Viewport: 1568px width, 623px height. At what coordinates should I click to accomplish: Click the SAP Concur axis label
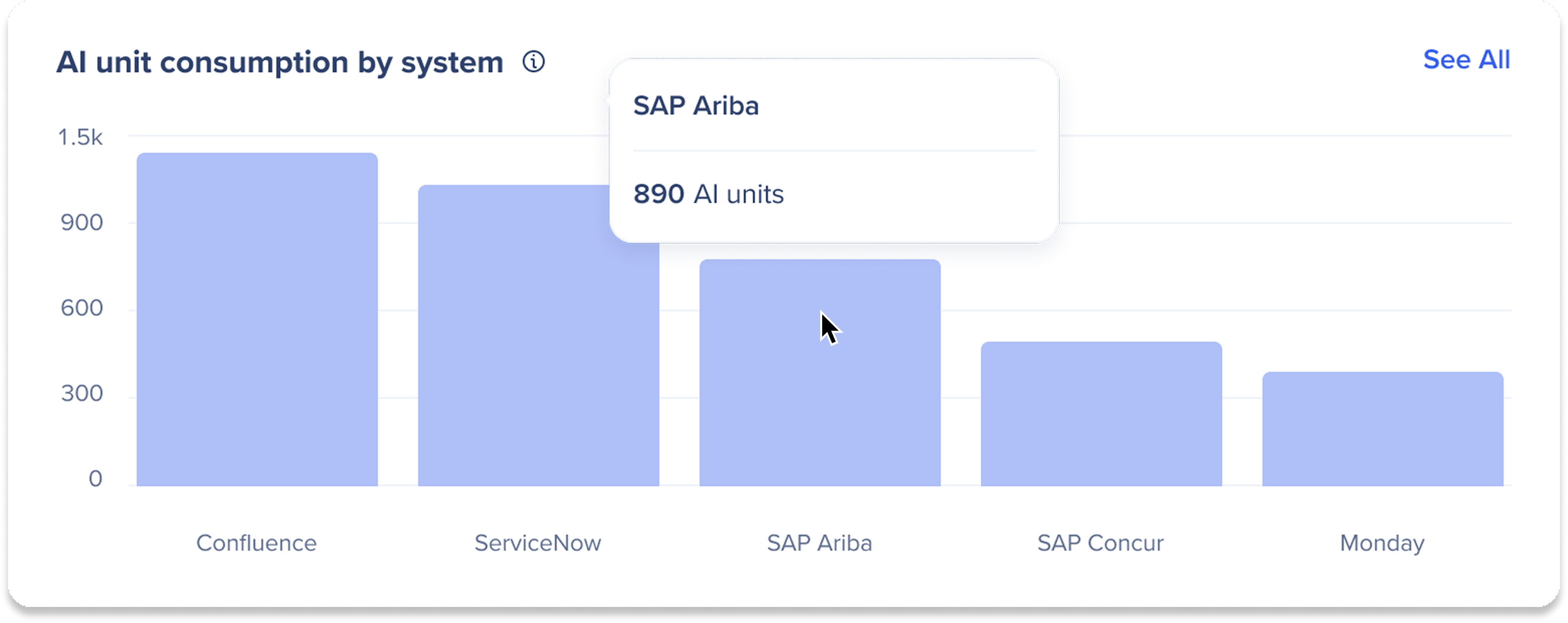1100,543
